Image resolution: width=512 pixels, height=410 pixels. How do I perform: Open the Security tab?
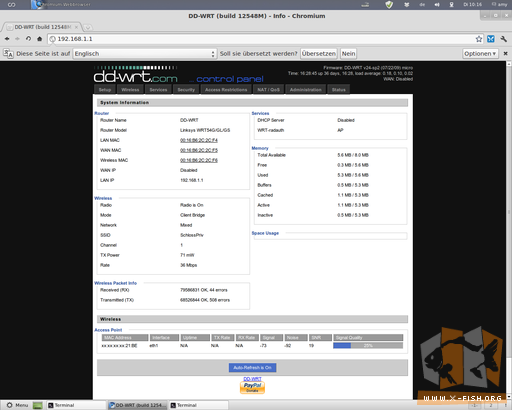(x=186, y=90)
